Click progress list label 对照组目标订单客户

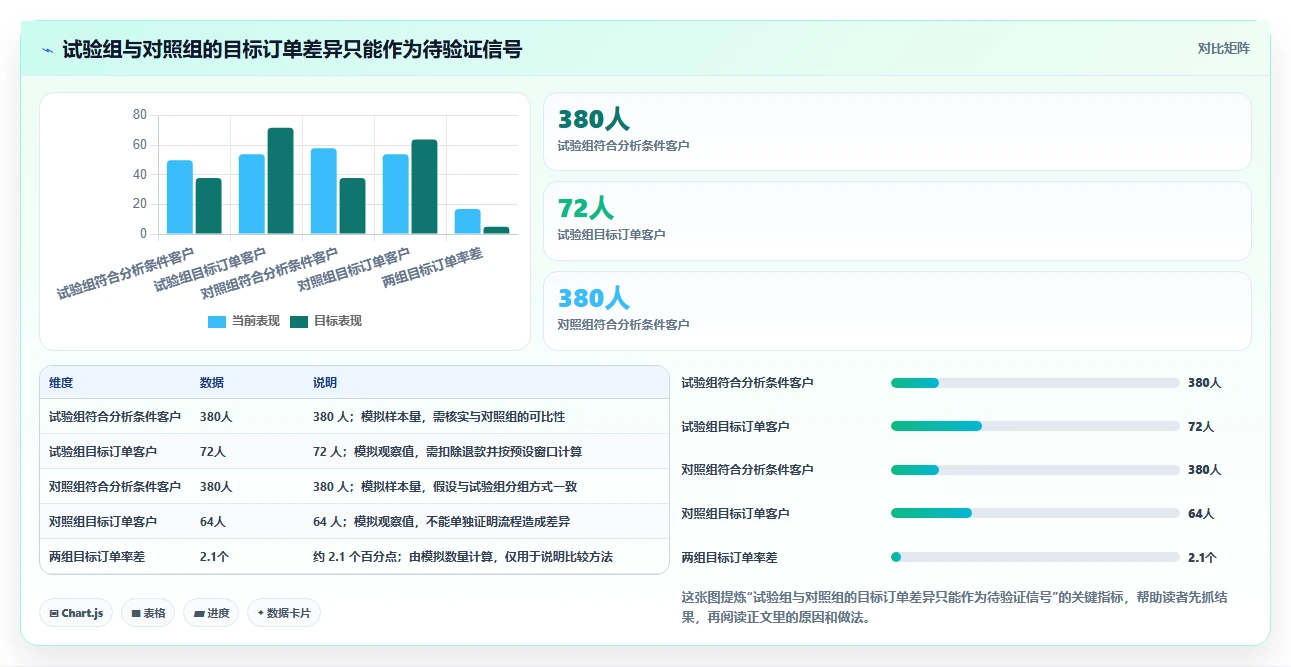point(735,514)
